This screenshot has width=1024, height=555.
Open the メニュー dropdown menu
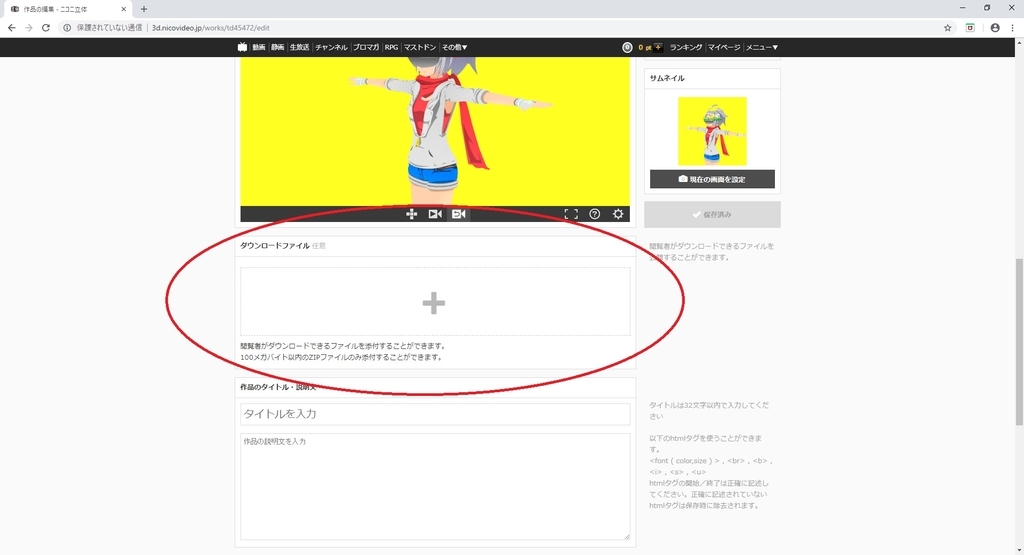point(761,47)
